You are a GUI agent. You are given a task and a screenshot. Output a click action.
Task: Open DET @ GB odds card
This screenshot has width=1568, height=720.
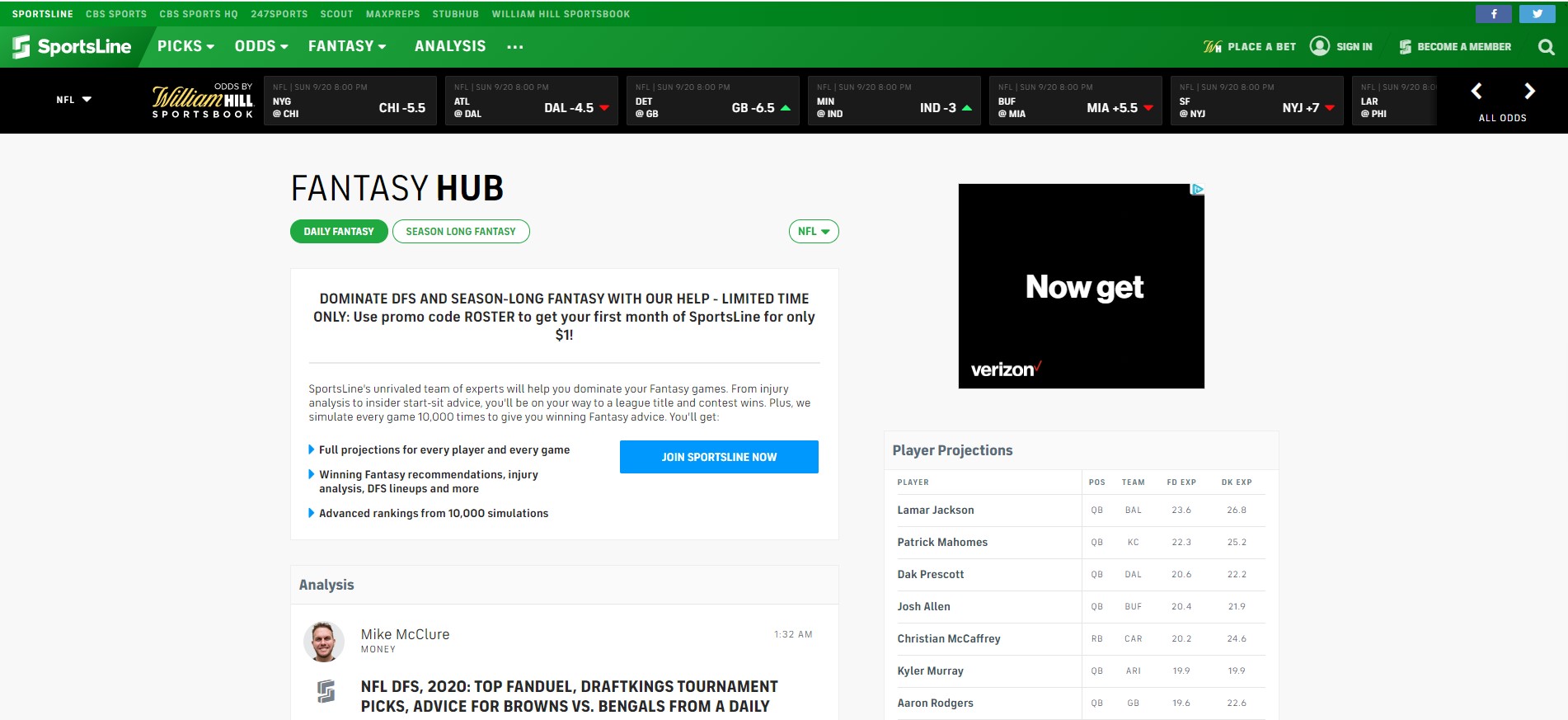[x=713, y=101]
